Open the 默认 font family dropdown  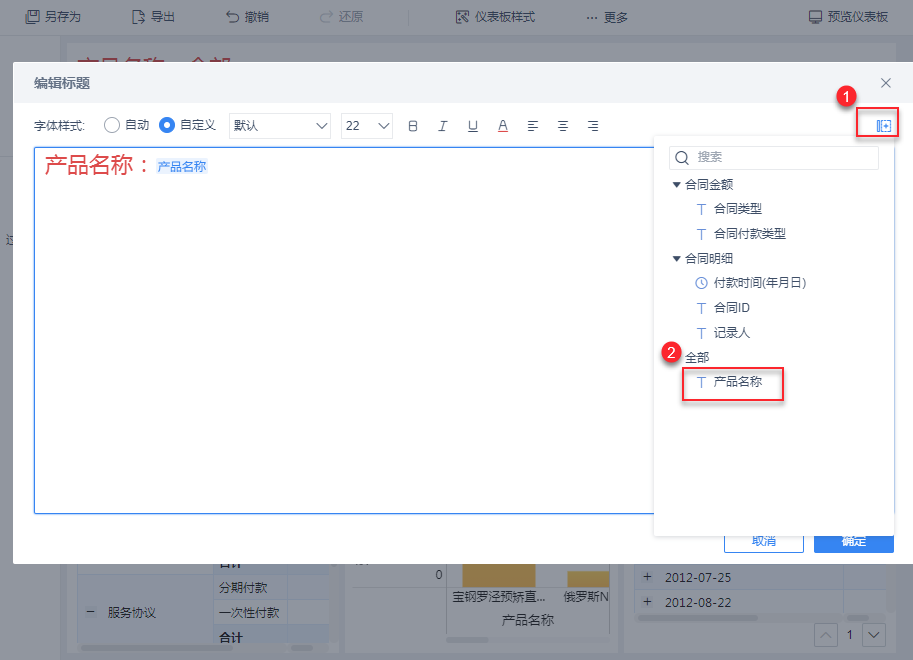pos(280,126)
